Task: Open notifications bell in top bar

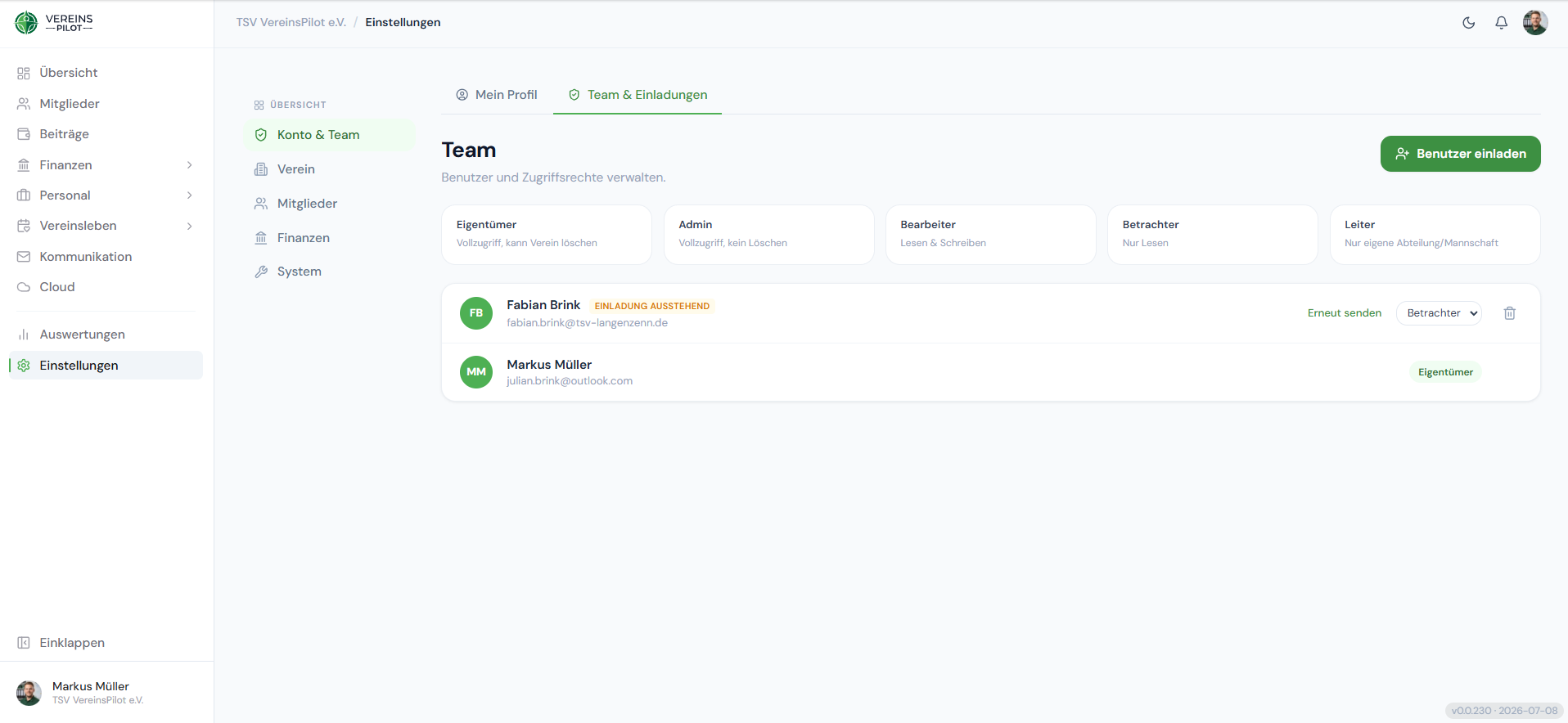Action: pyautogui.click(x=1502, y=23)
